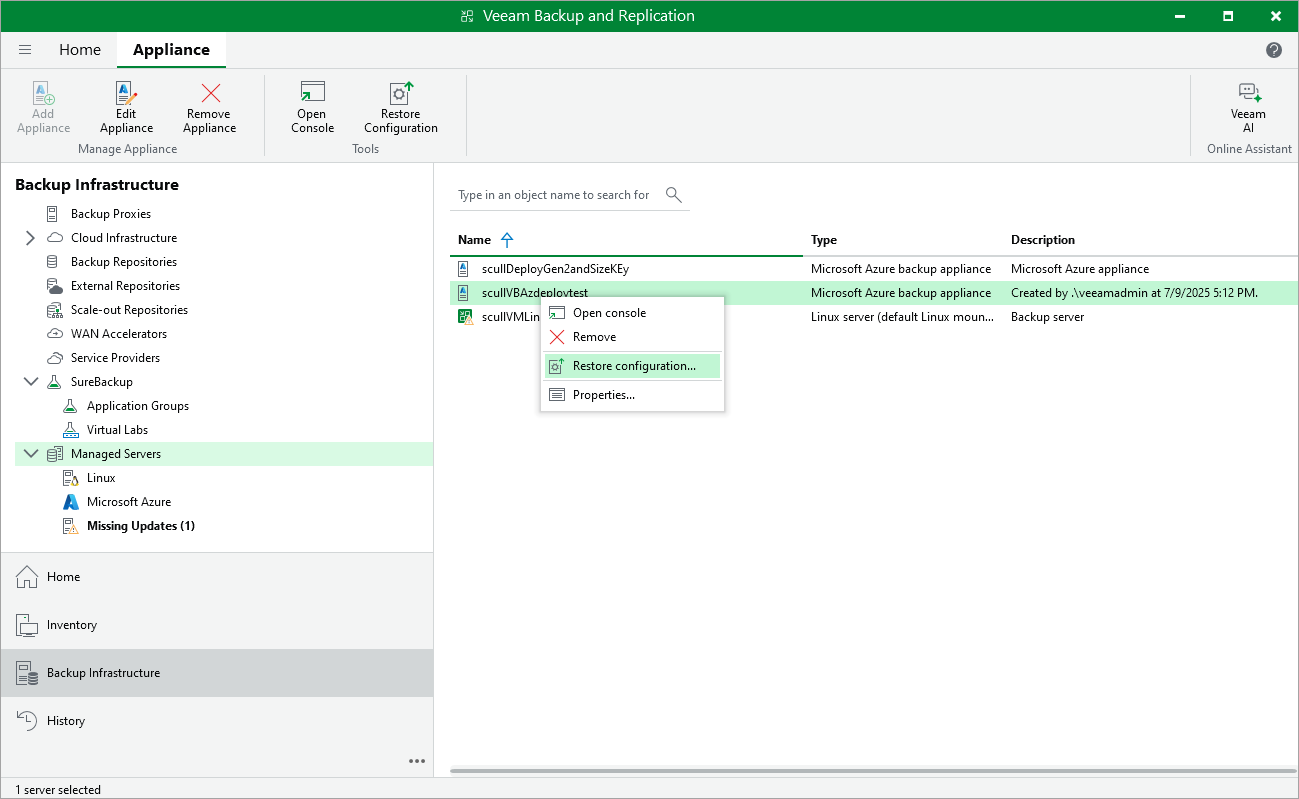
Task: Open the hamburger main menu
Action: [x=25, y=50]
